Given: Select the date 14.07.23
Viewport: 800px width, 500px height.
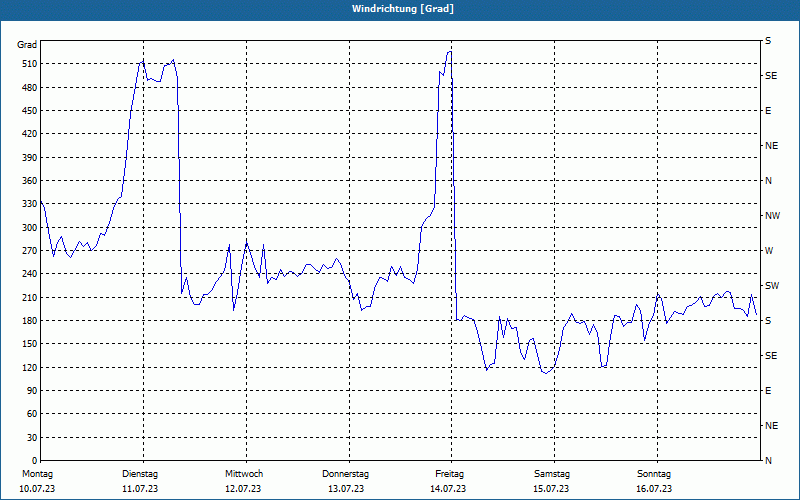Looking at the screenshot, I should (x=448, y=489).
